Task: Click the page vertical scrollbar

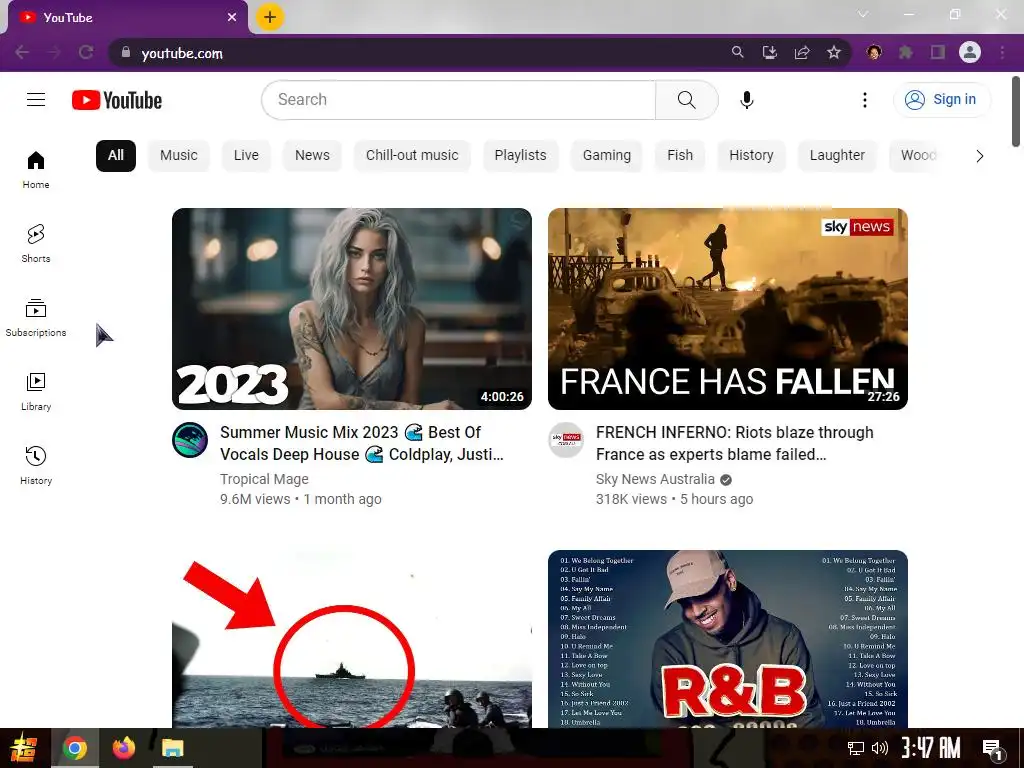Action: click(x=1016, y=112)
